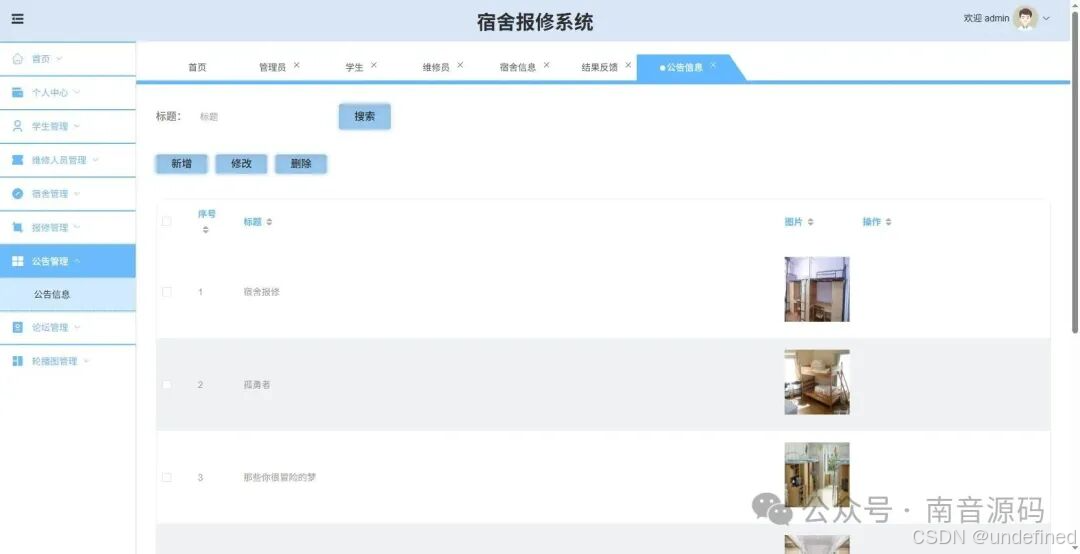Expand the 维修人员管理 sidebar chevron
Image resolution: width=1080 pixels, height=554 pixels.
pos(95,160)
